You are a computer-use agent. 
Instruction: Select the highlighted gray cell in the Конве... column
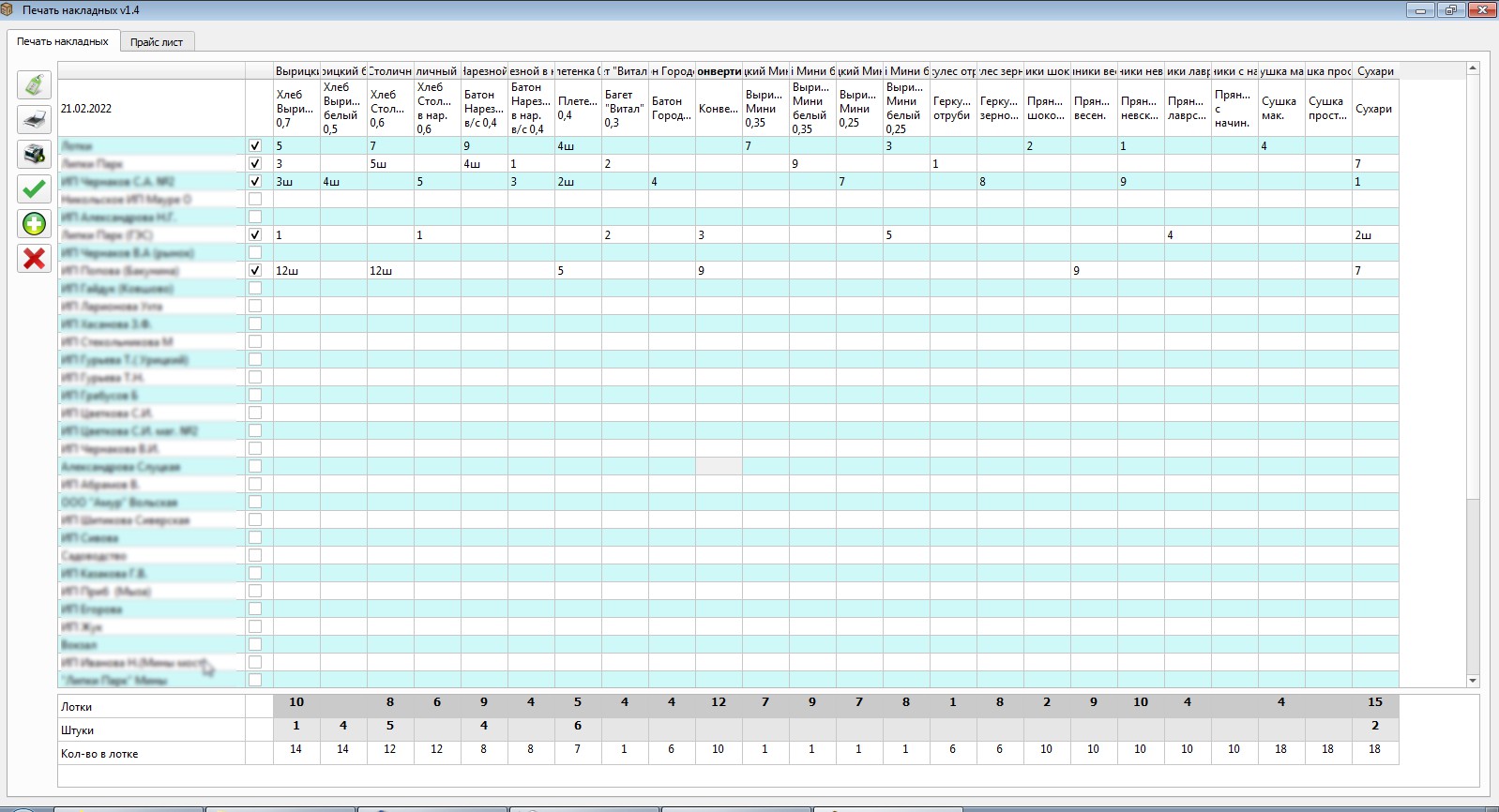[x=719, y=466]
